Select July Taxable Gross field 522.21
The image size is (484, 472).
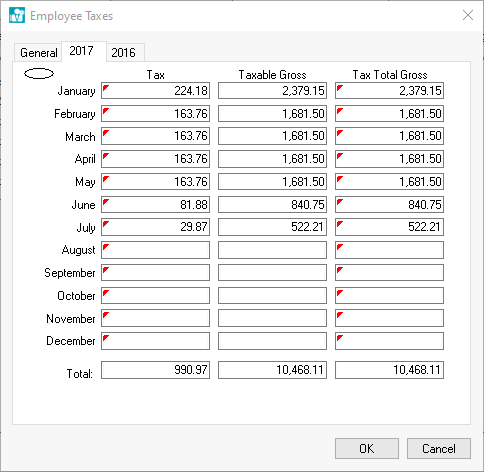click(x=272, y=227)
